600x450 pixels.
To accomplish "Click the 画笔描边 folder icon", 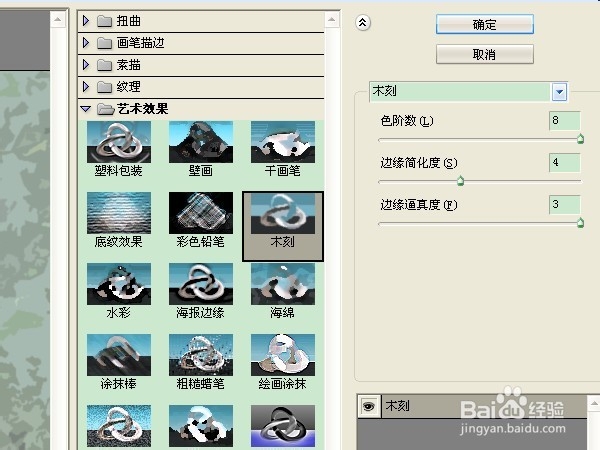I will pyautogui.click(x=104, y=43).
